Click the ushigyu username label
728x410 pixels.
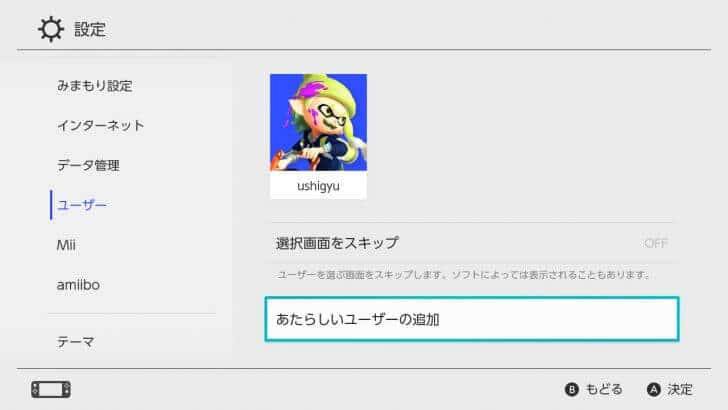click(318, 186)
